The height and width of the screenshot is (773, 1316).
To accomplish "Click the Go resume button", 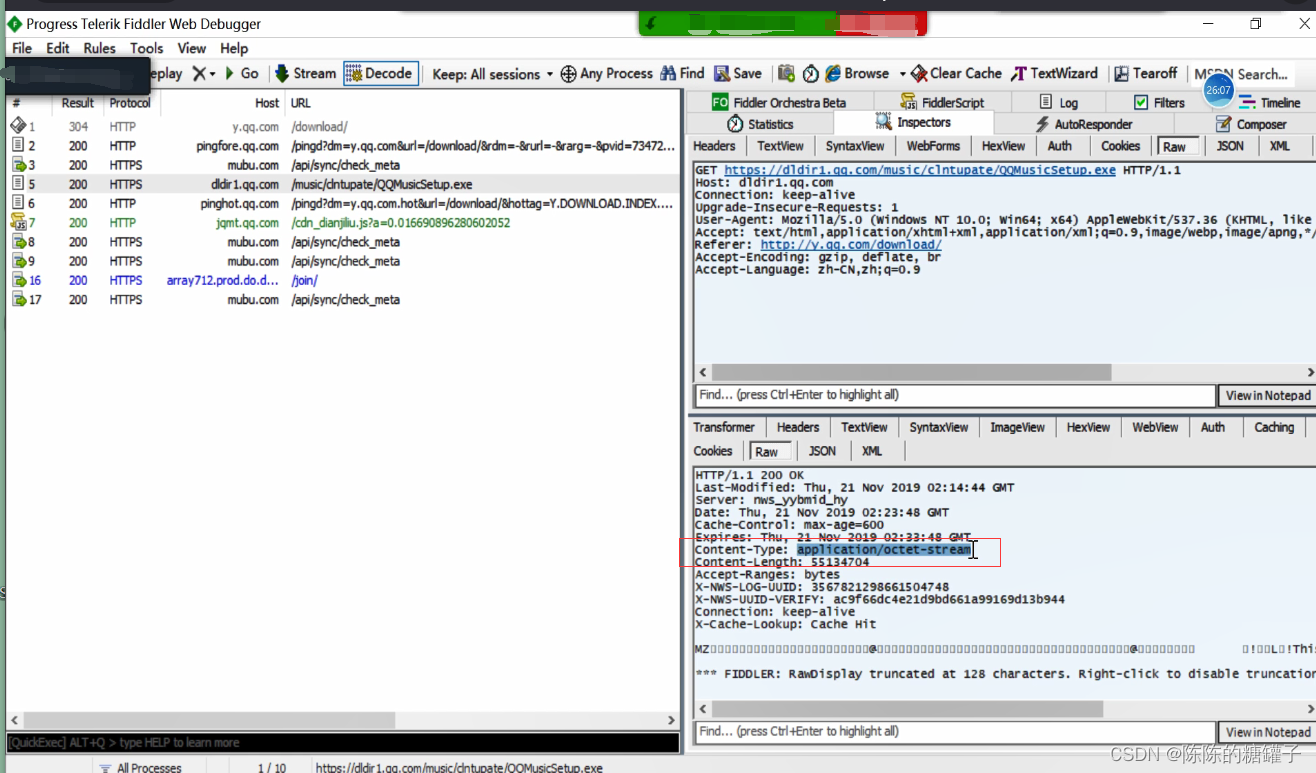I will click(241, 74).
